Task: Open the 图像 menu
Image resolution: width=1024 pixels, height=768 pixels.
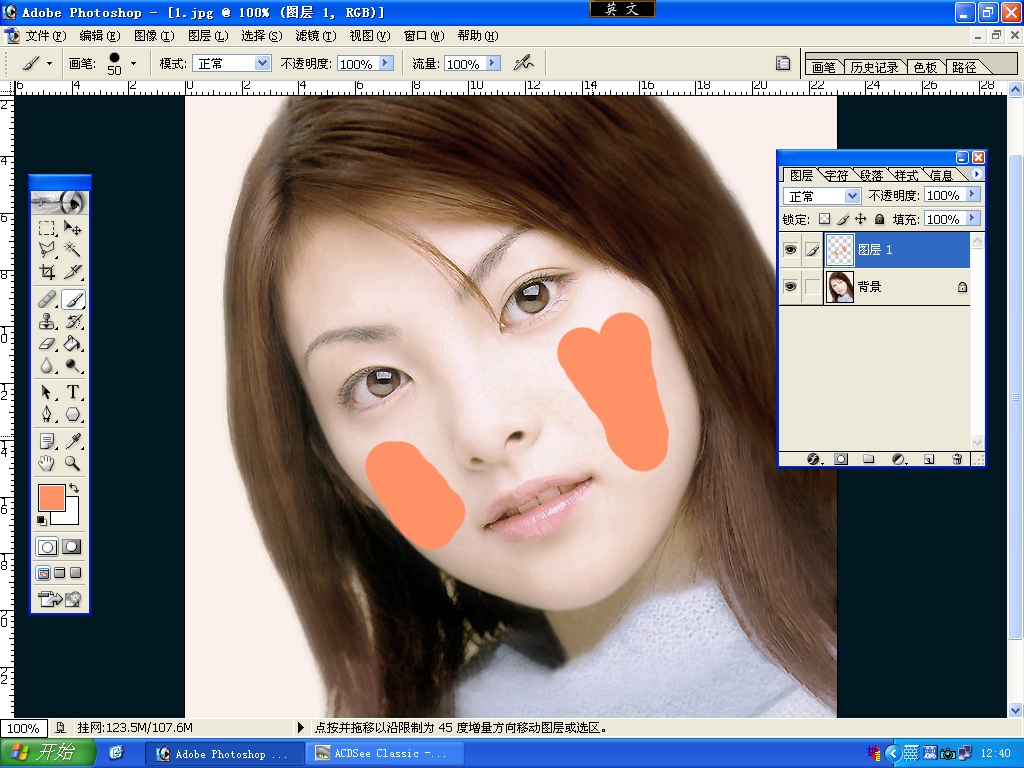Action: coord(153,35)
